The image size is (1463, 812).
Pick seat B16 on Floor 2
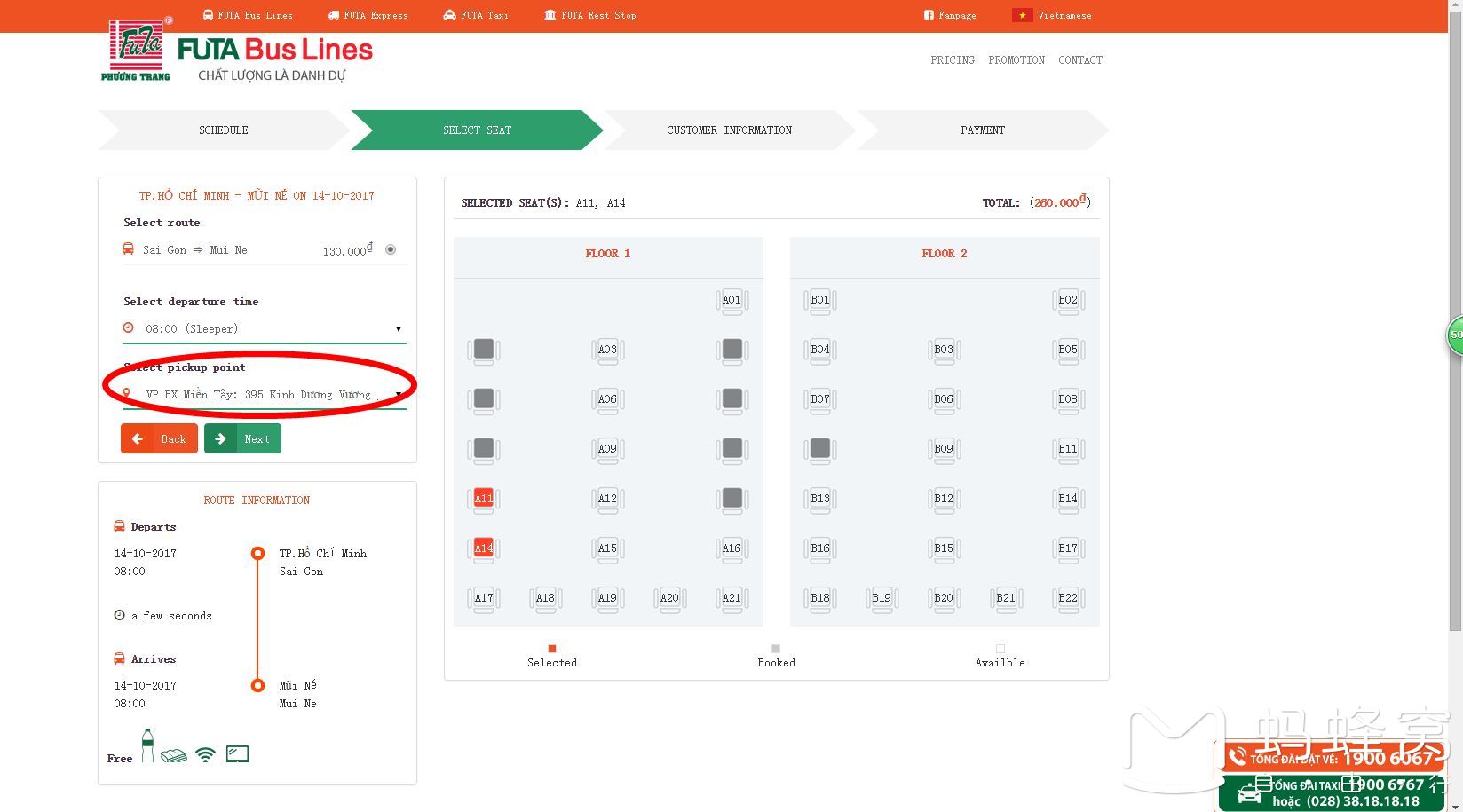tap(820, 548)
